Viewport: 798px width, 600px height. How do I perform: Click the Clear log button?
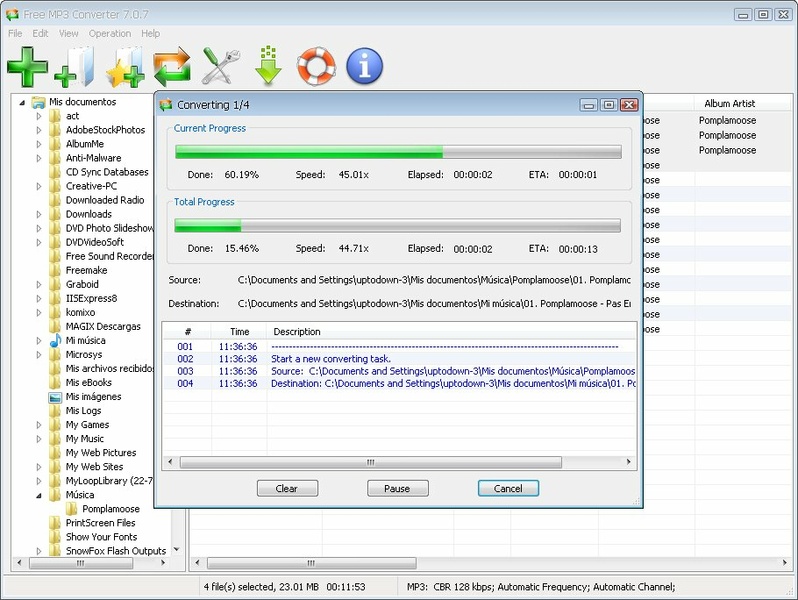(x=287, y=488)
